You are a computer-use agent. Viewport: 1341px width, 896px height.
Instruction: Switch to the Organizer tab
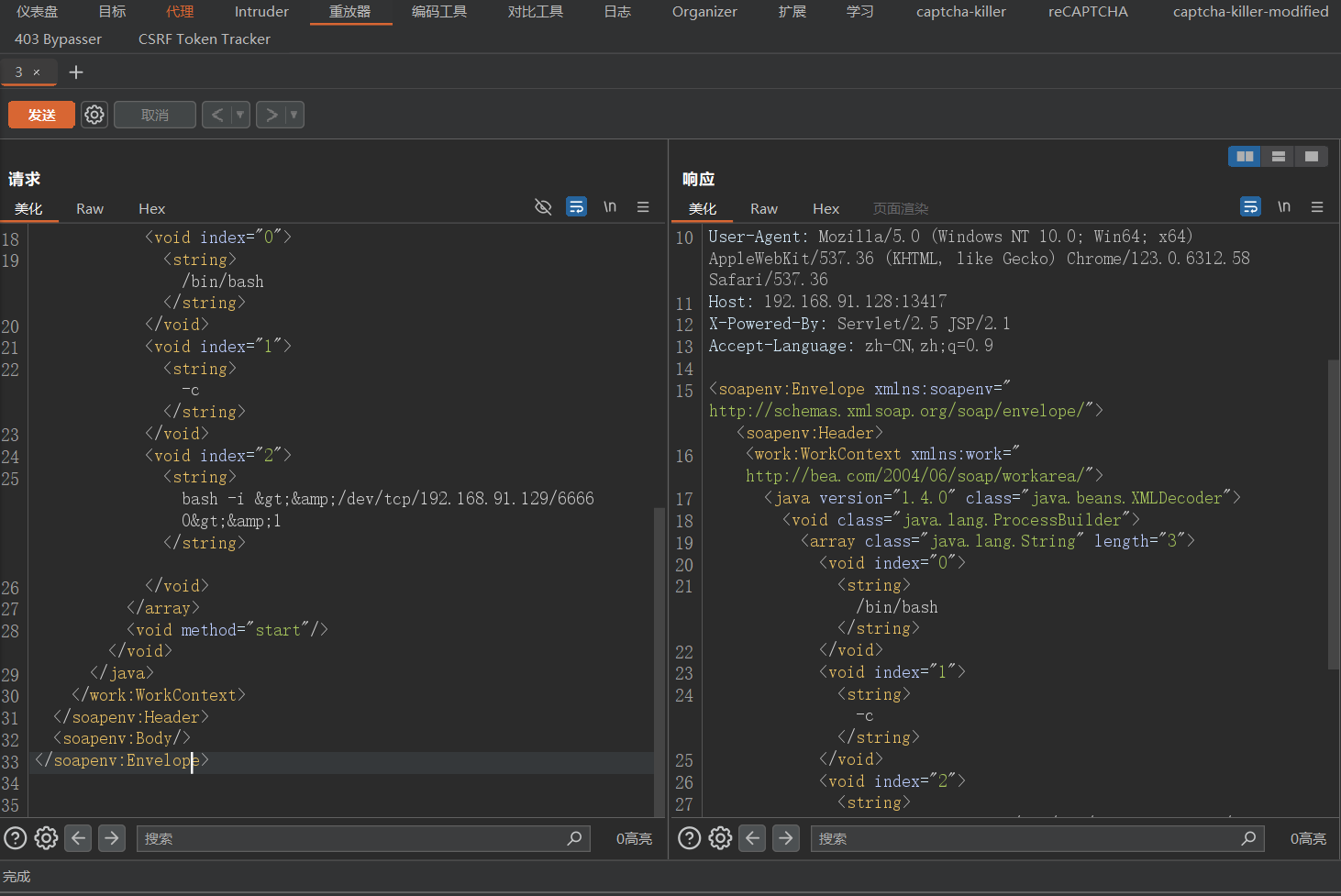pos(704,12)
